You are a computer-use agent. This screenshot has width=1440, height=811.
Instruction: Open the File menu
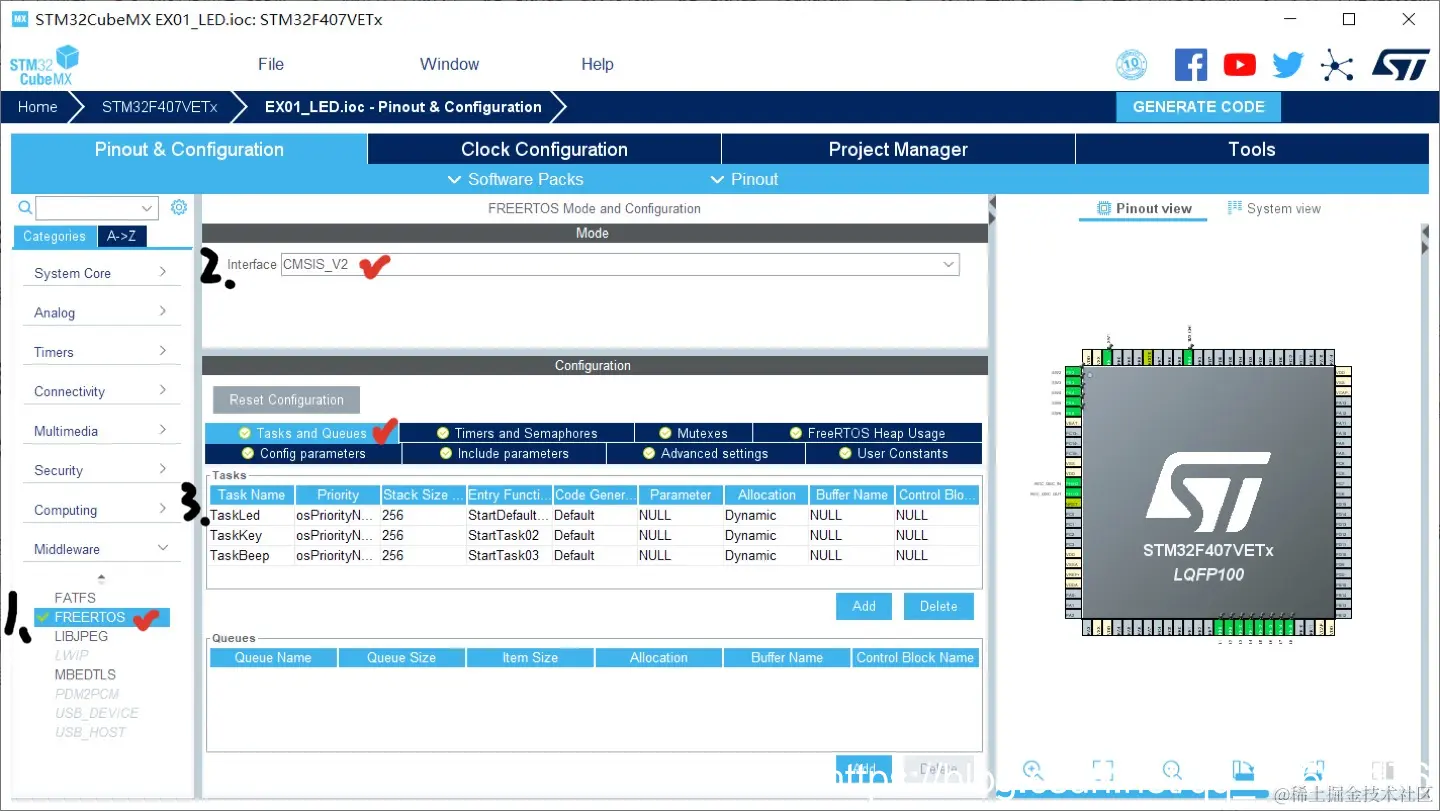pyautogui.click(x=271, y=64)
